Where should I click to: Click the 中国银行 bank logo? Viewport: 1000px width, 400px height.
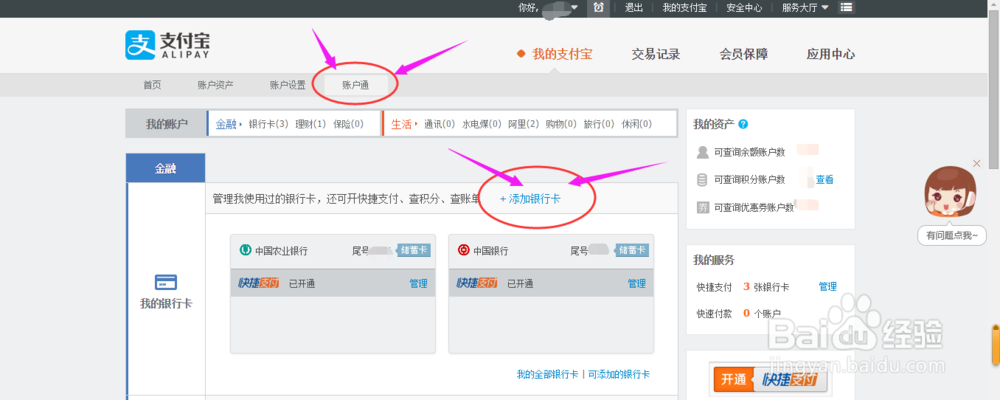click(464, 250)
